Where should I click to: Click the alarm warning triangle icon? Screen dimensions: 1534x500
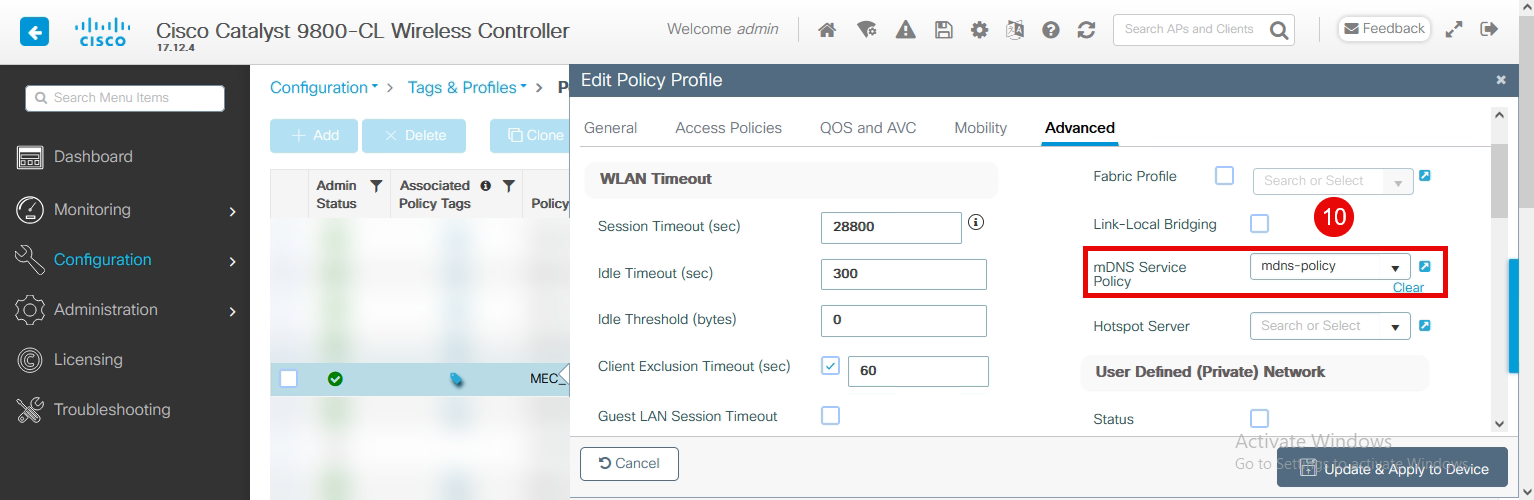tap(906, 30)
